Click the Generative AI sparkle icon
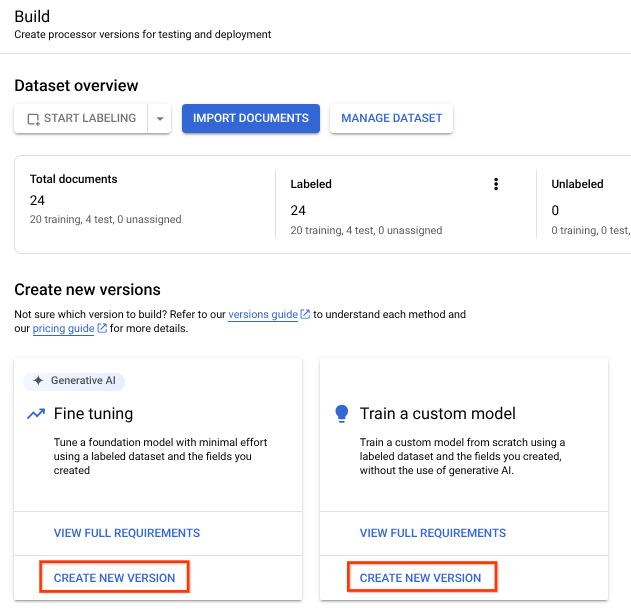Screen dimensions: 631x614 [x=38, y=381]
